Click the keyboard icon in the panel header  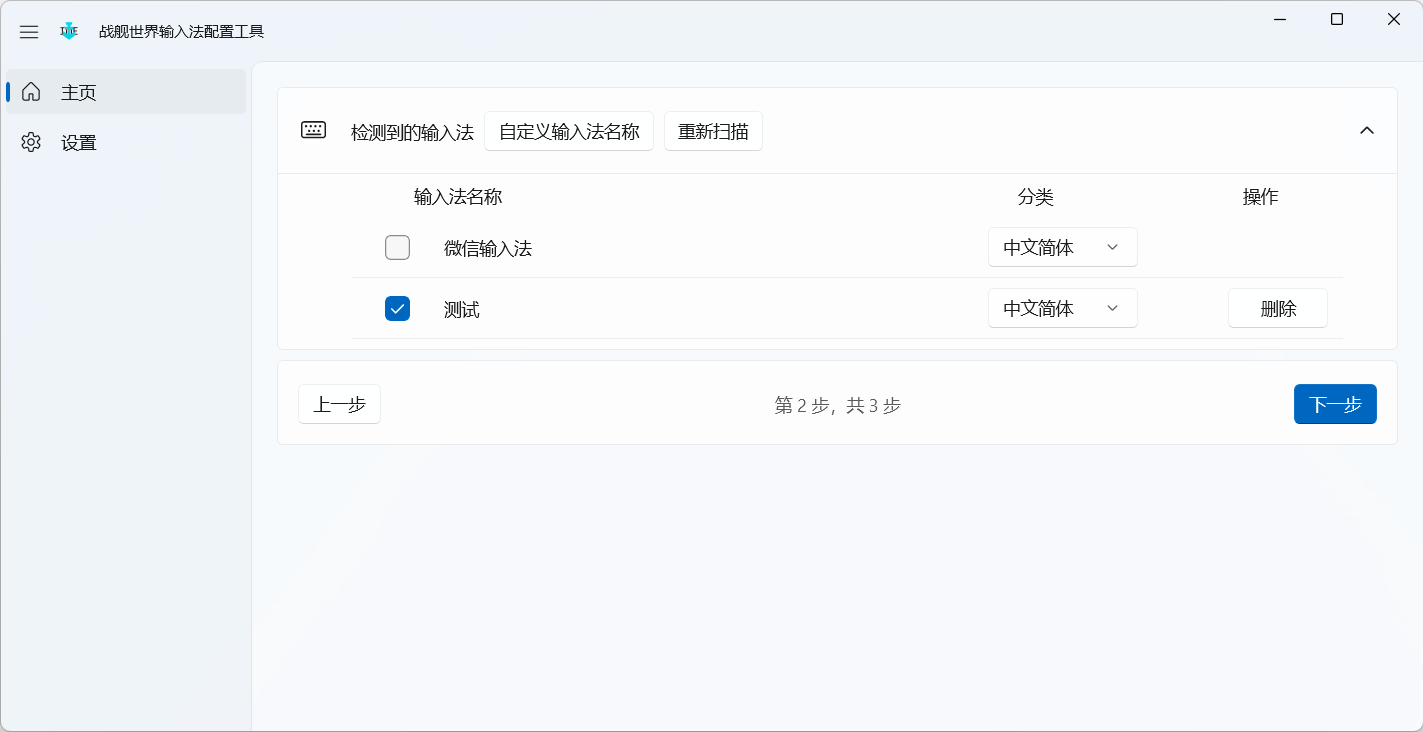click(x=313, y=130)
